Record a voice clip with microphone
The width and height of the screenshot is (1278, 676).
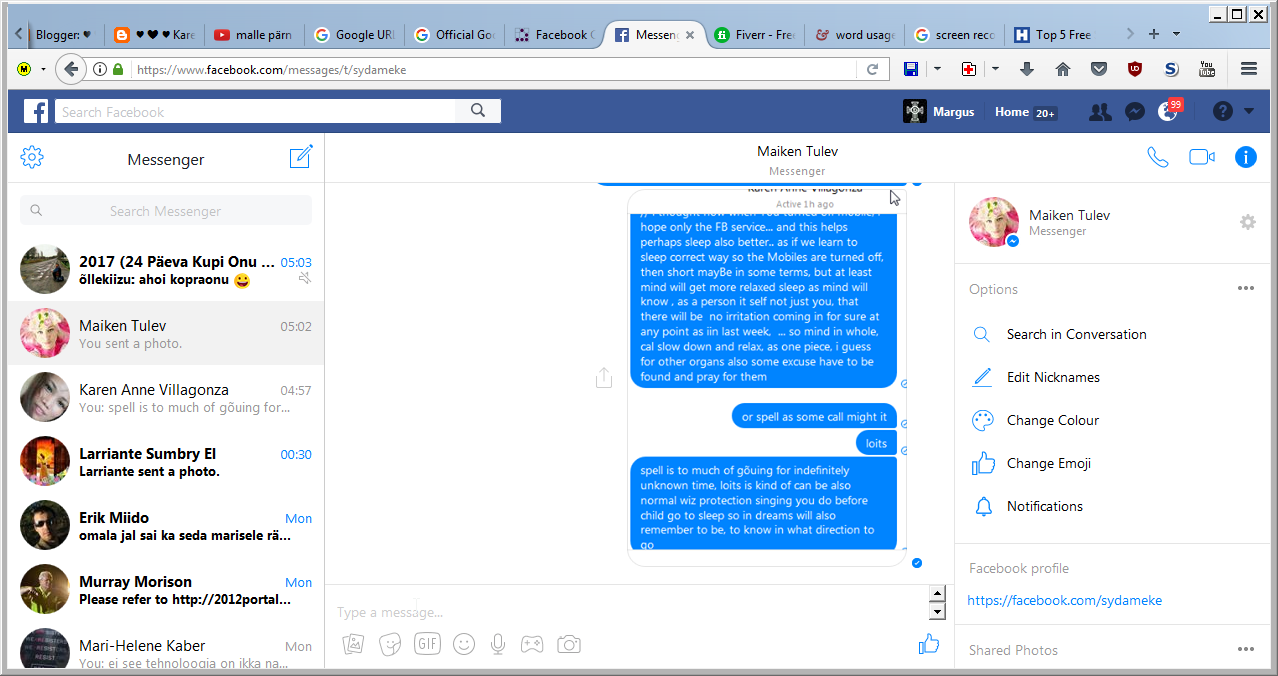tap(498, 644)
